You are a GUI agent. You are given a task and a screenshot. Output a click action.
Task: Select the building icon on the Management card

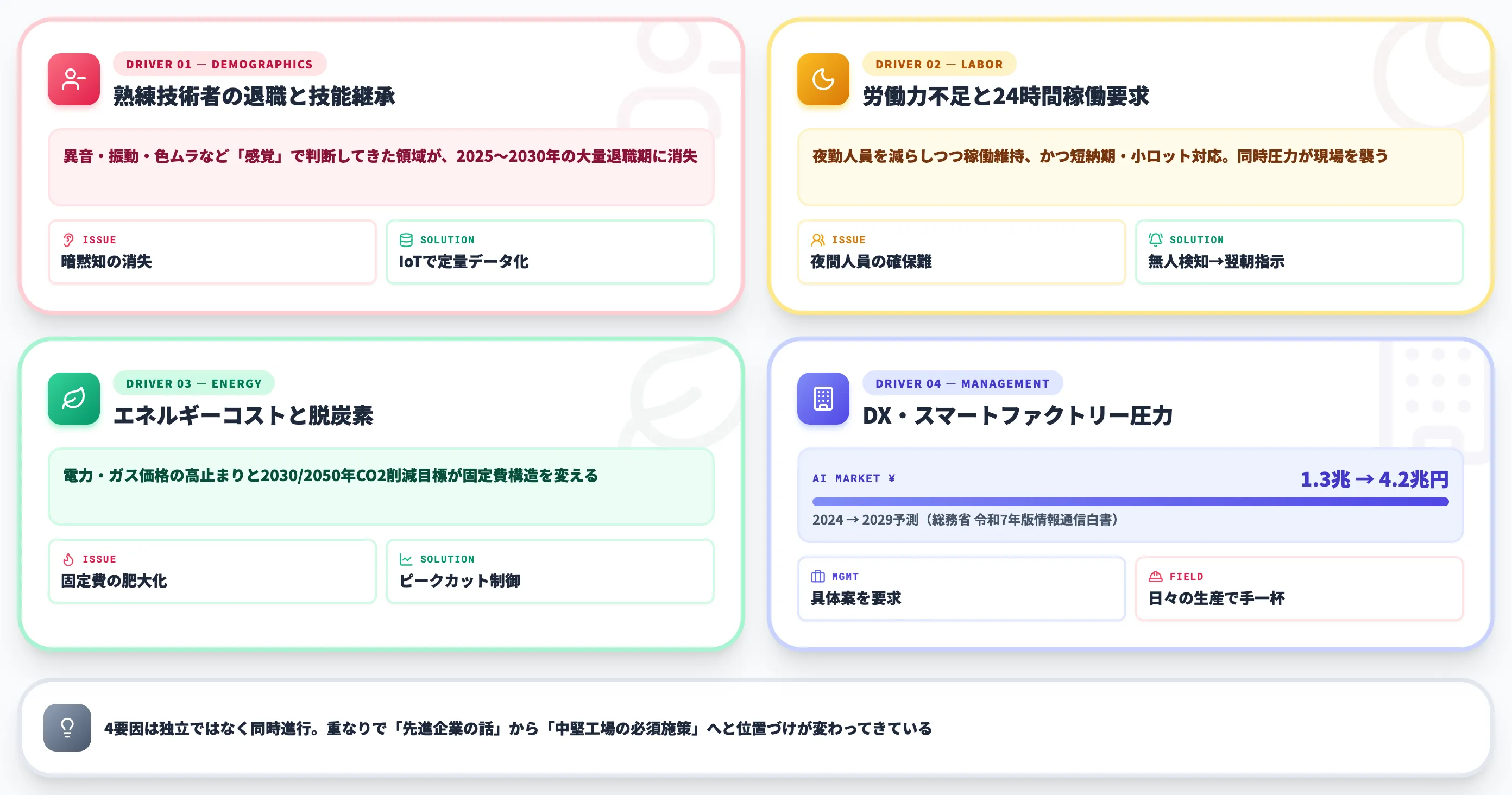[x=822, y=399]
